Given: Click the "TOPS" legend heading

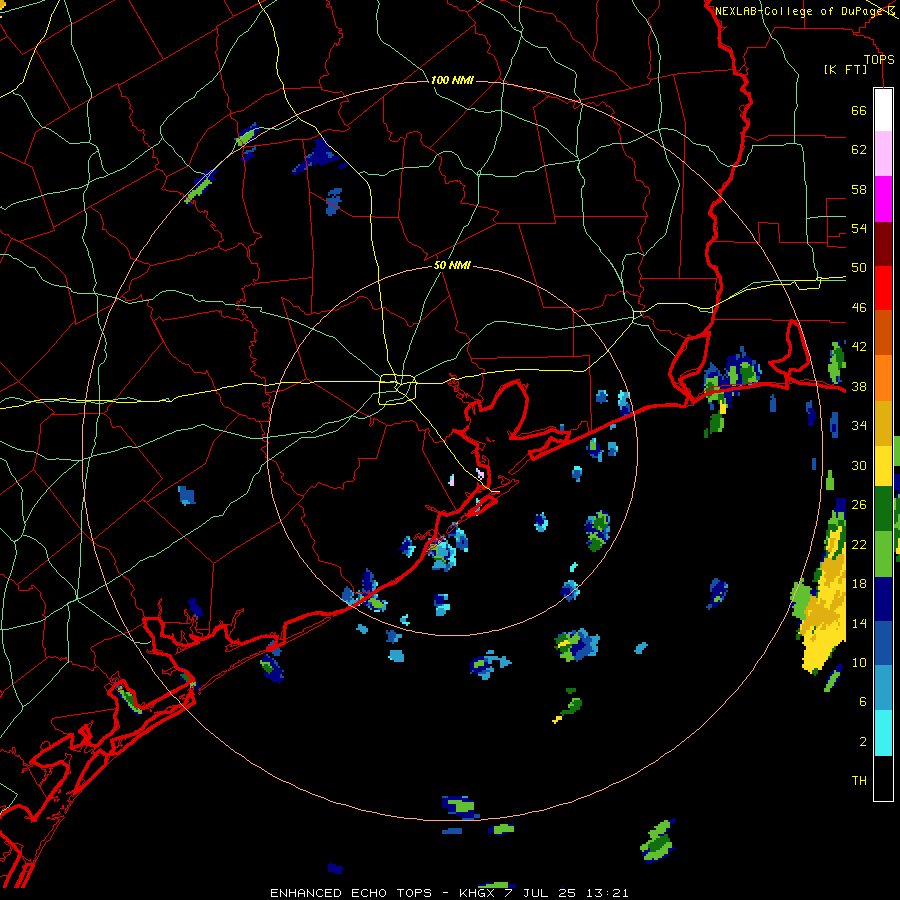Looking at the screenshot, I should pyautogui.click(x=879, y=60).
